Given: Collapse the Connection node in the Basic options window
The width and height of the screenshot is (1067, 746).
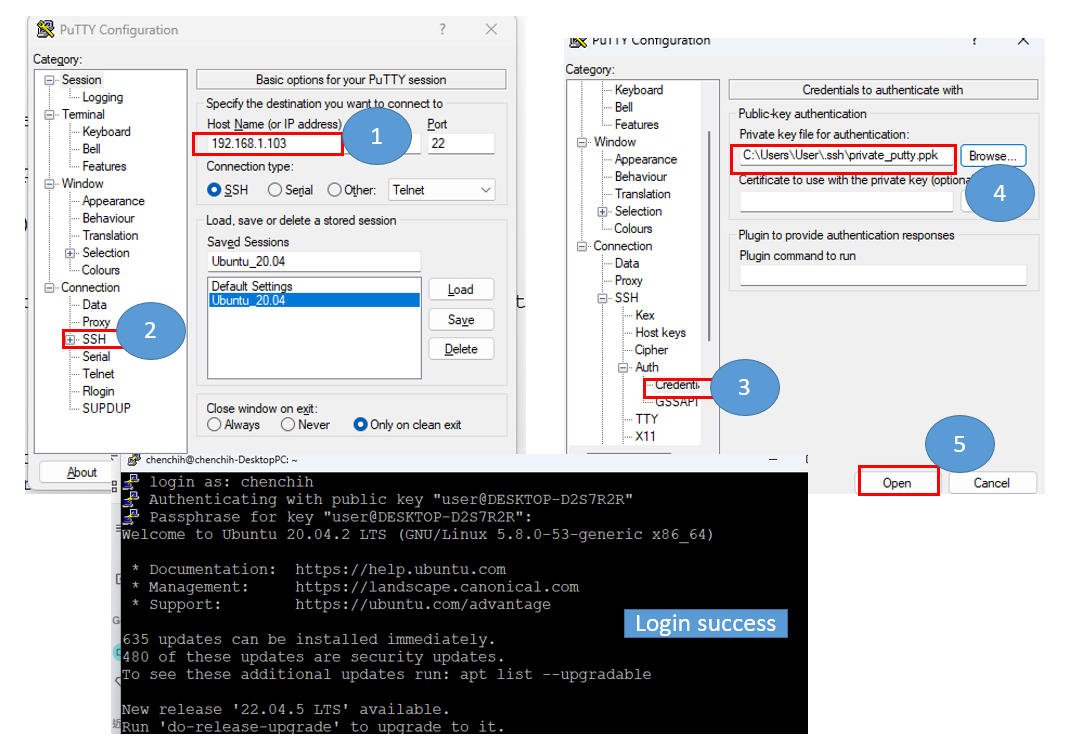Looking at the screenshot, I should pyautogui.click(x=49, y=288).
